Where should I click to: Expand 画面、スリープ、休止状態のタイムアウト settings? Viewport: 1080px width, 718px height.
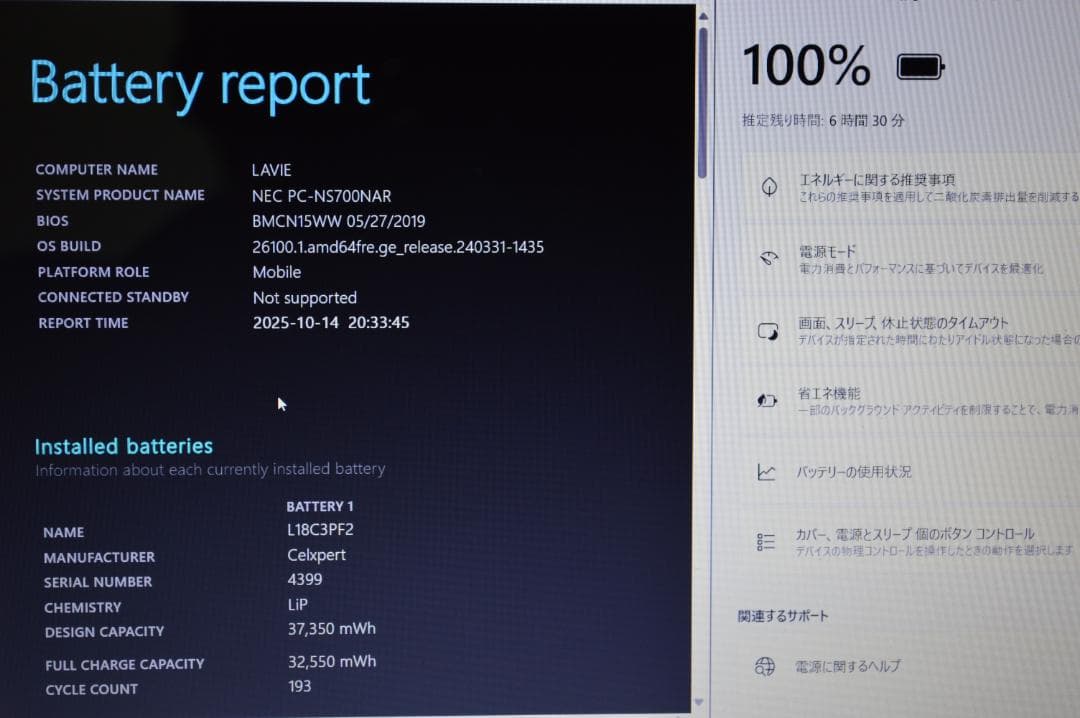tap(903, 324)
